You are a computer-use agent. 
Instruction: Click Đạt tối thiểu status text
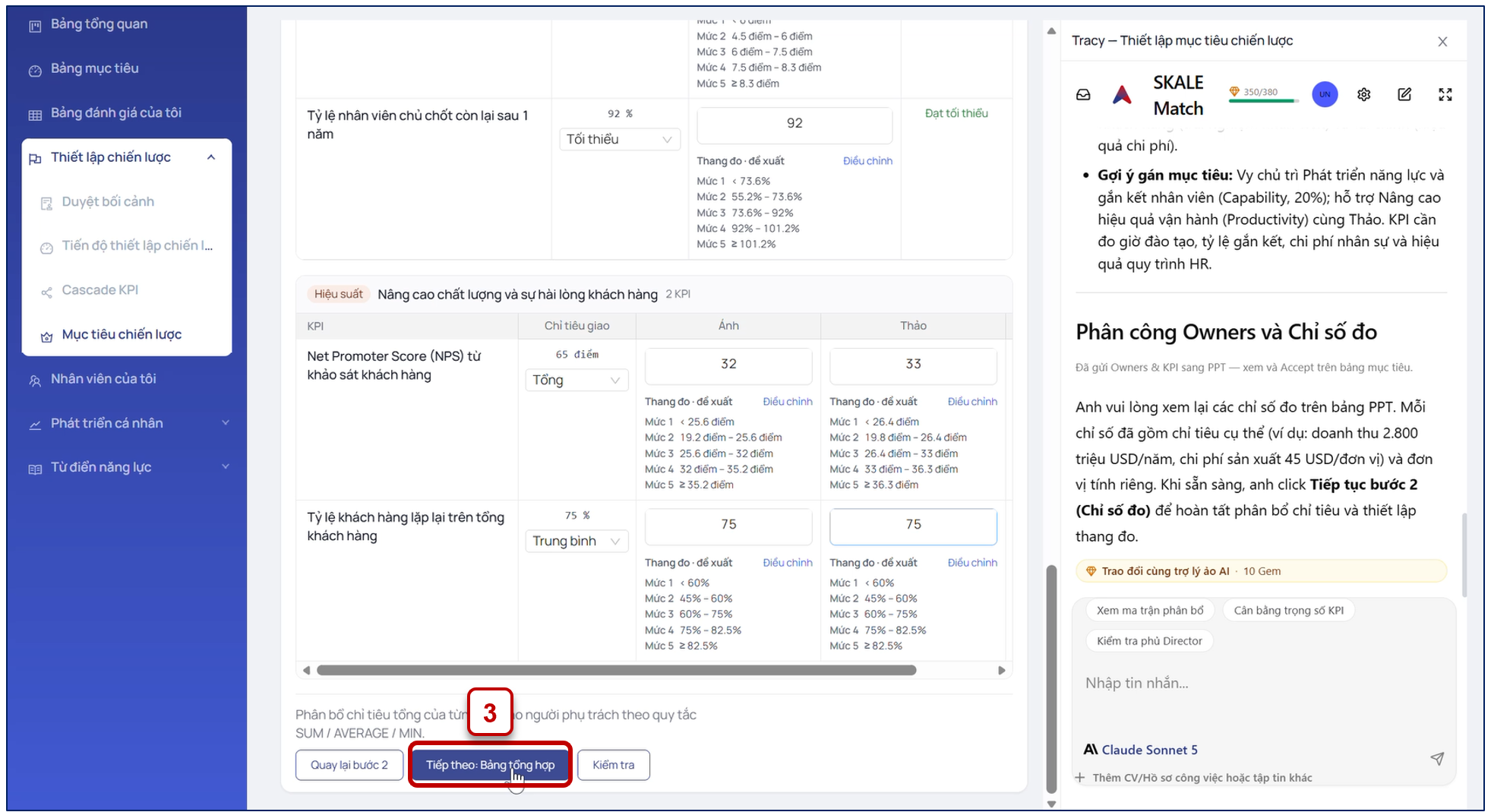point(956,114)
